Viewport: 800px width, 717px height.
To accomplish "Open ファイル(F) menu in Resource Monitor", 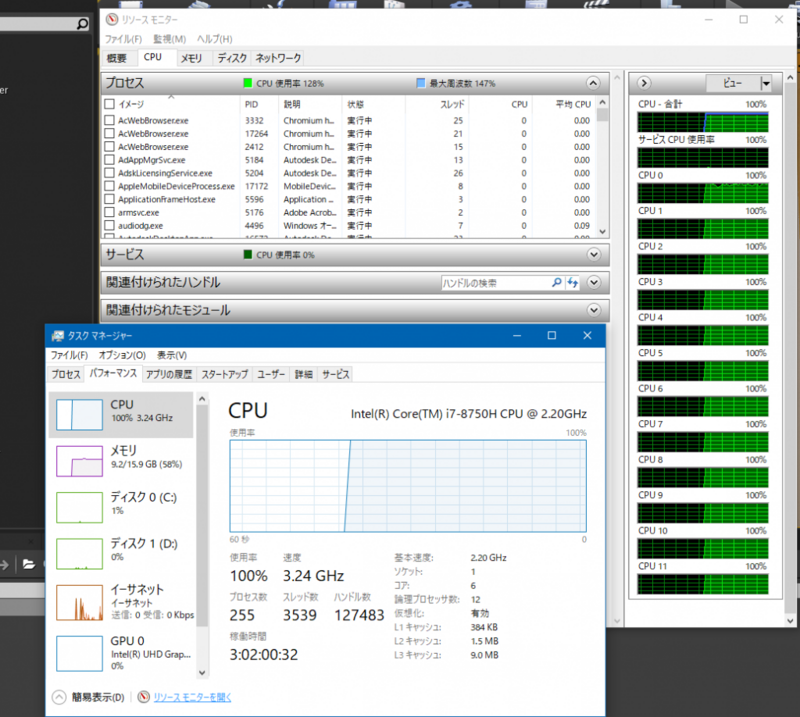I will tap(123, 39).
